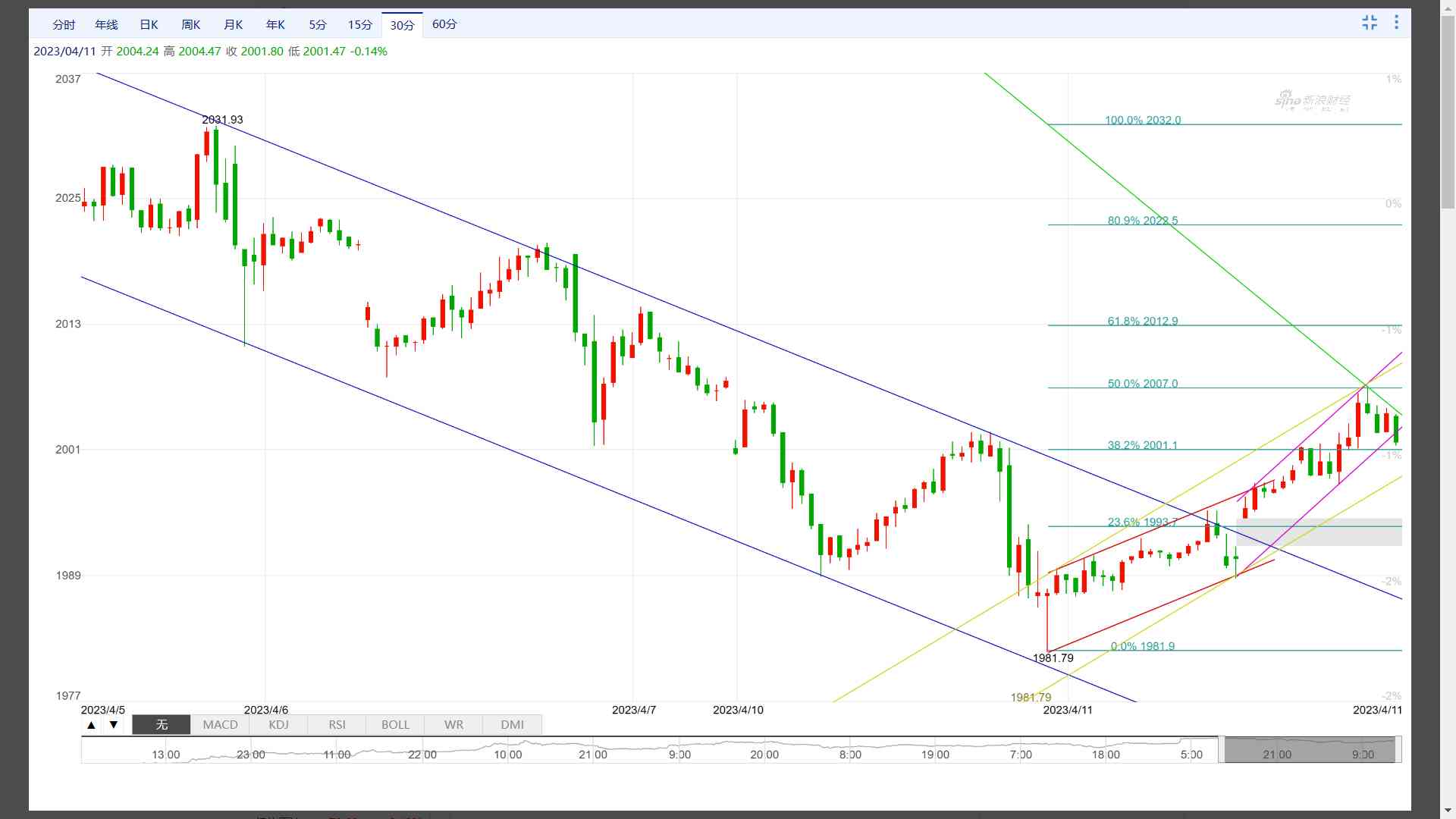Enable the KDJ indicator
Image resolution: width=1456 pixels, height=819 pixels.
278,725
